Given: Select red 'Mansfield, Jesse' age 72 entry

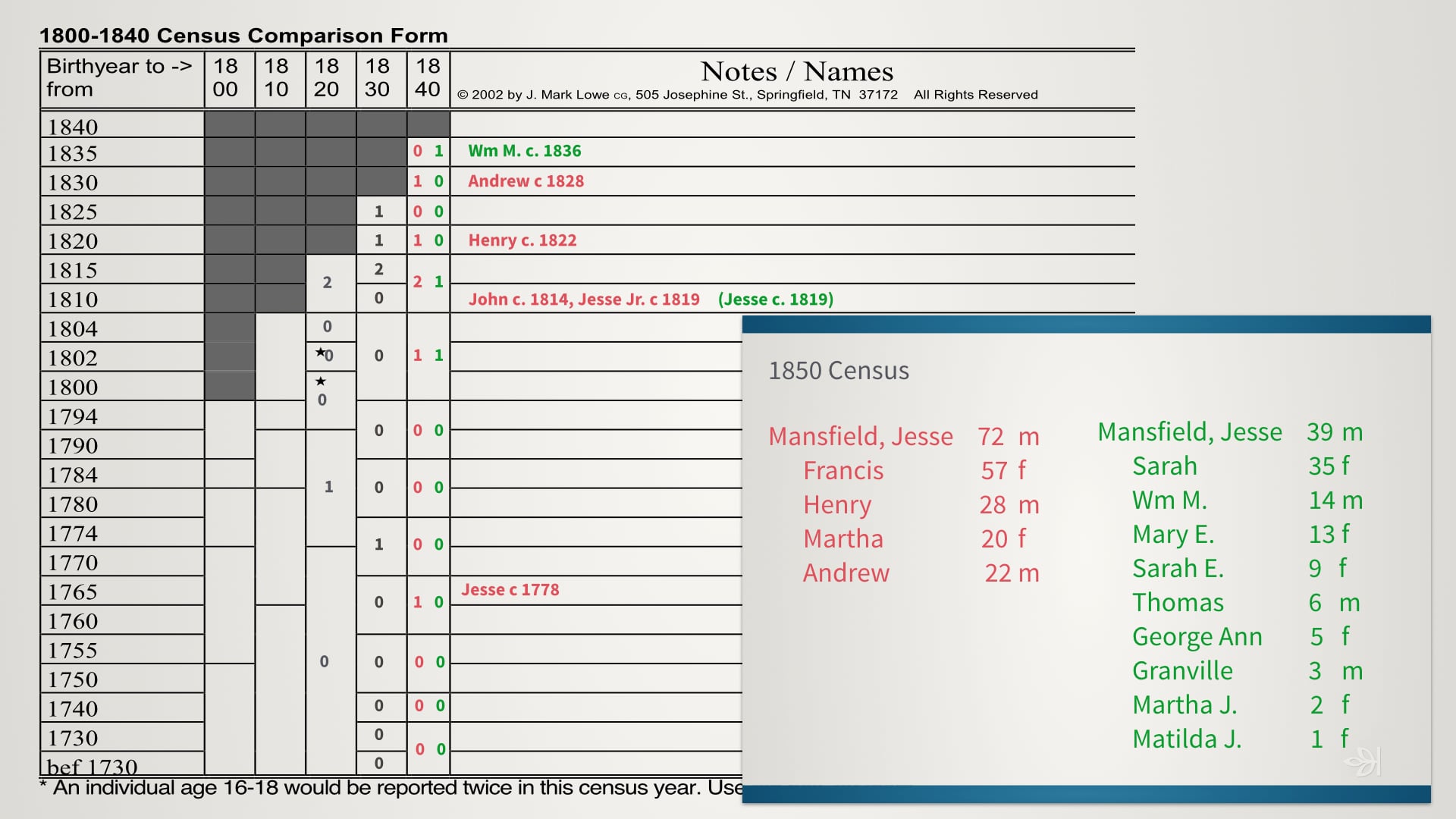Looking at the screenshot, I should (x=860, y=437).
